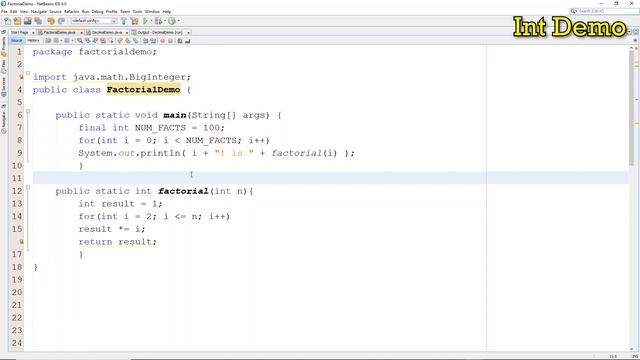Open the Refactor menu
This screenshot has height=360, width=640.
pos(71,11)
